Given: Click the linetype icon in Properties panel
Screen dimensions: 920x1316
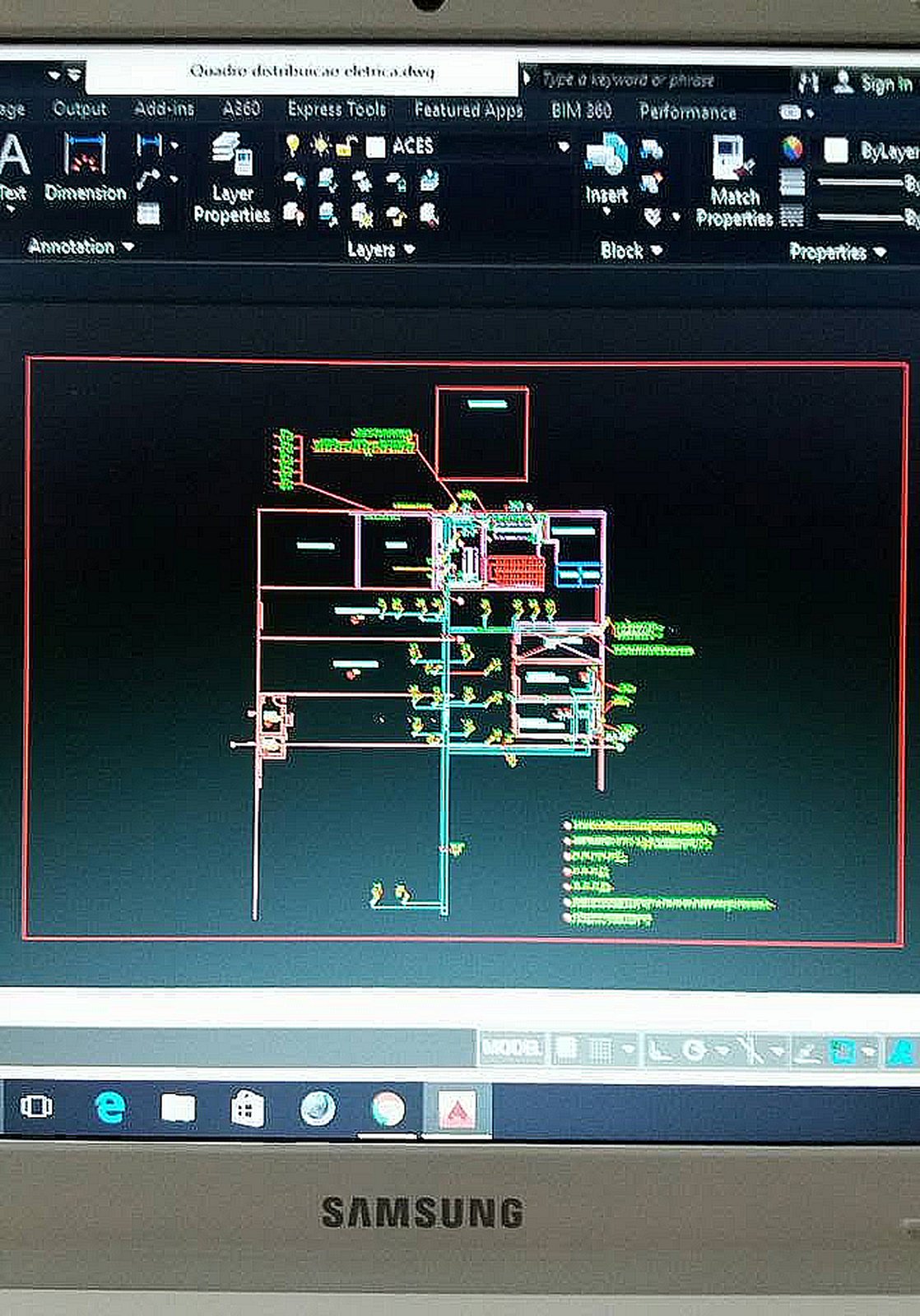Looking at the screenshot, I should (792, 216).
